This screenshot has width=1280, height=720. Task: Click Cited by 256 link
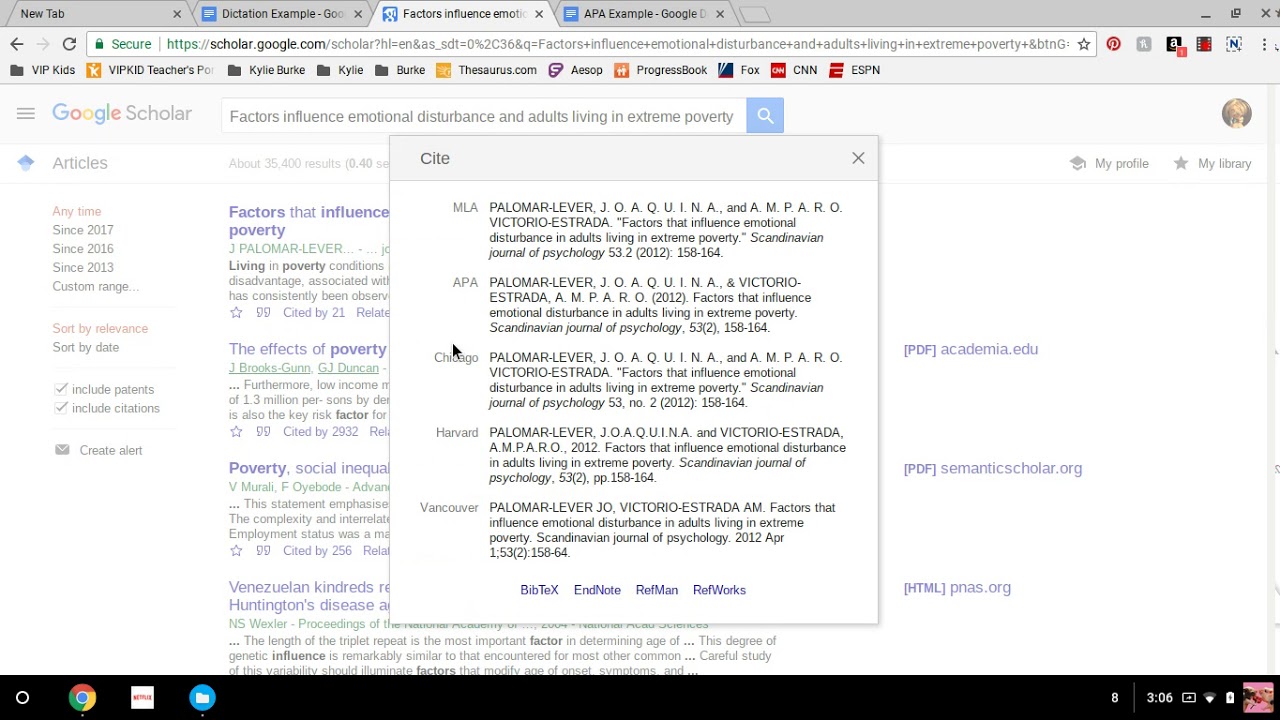(x=317, y=551)
